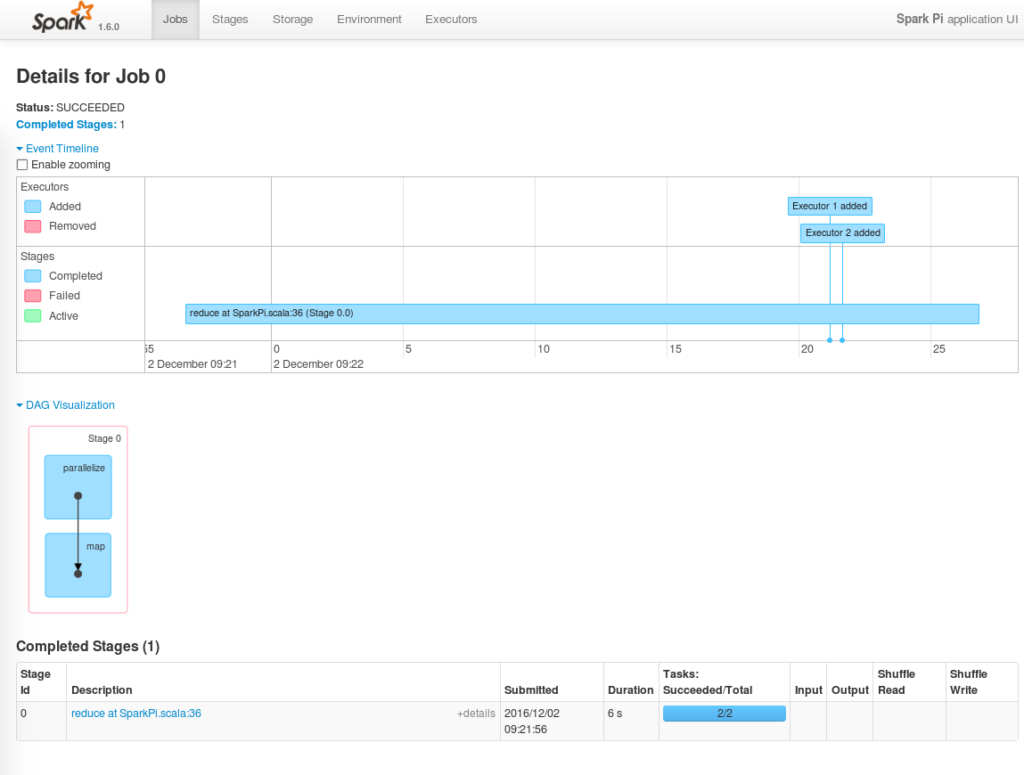This screenshot has height=775, width=1024.
Task: Click the Details for Job 0 heading
Action: [x=91, y=76]
